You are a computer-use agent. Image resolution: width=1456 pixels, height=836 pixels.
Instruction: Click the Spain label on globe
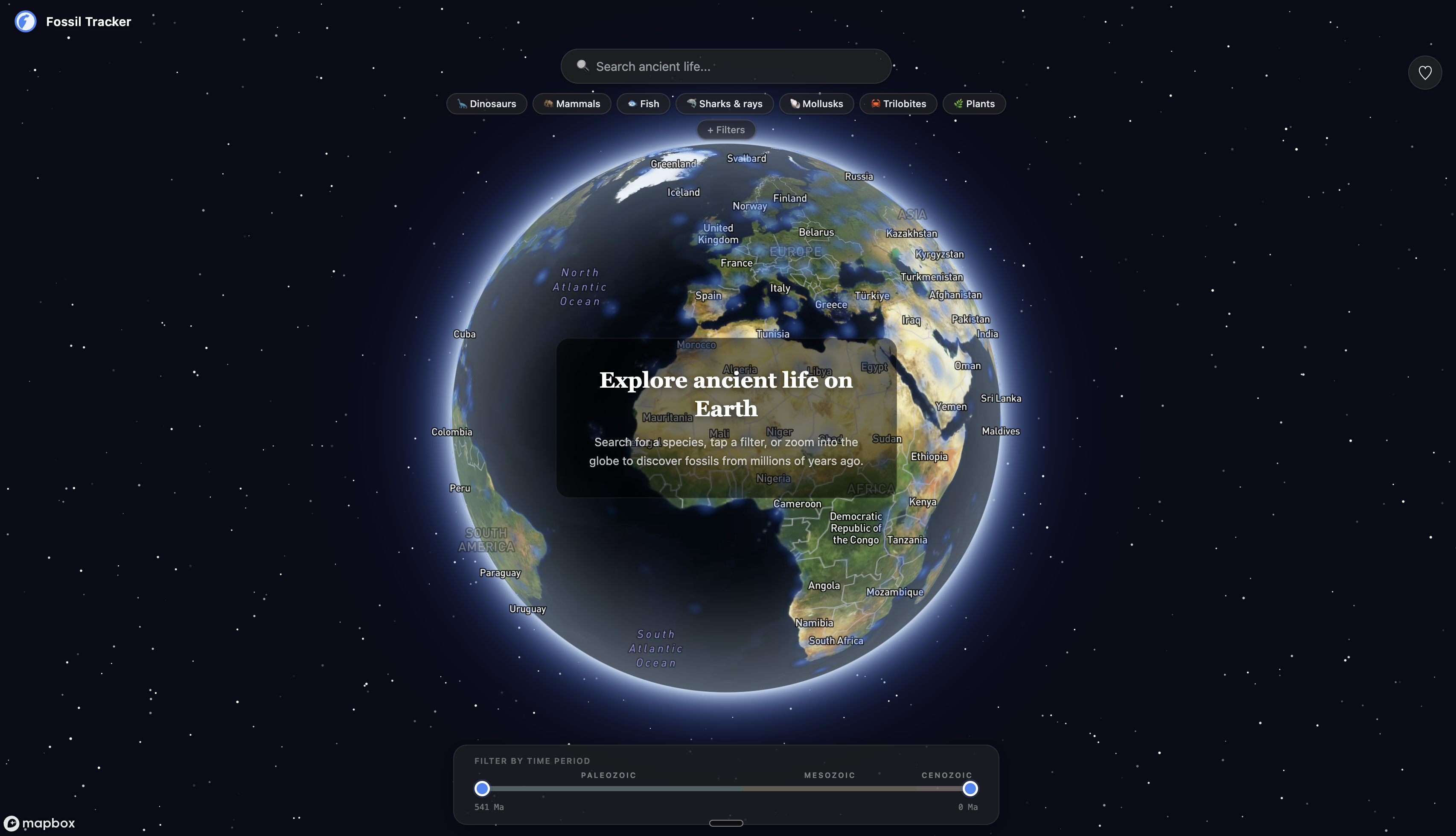point(708,296)
